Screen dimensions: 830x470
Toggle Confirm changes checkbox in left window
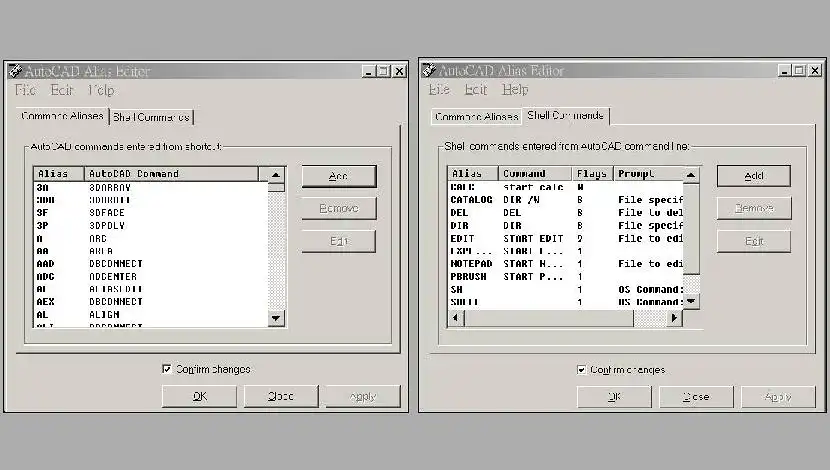(167, 369)
